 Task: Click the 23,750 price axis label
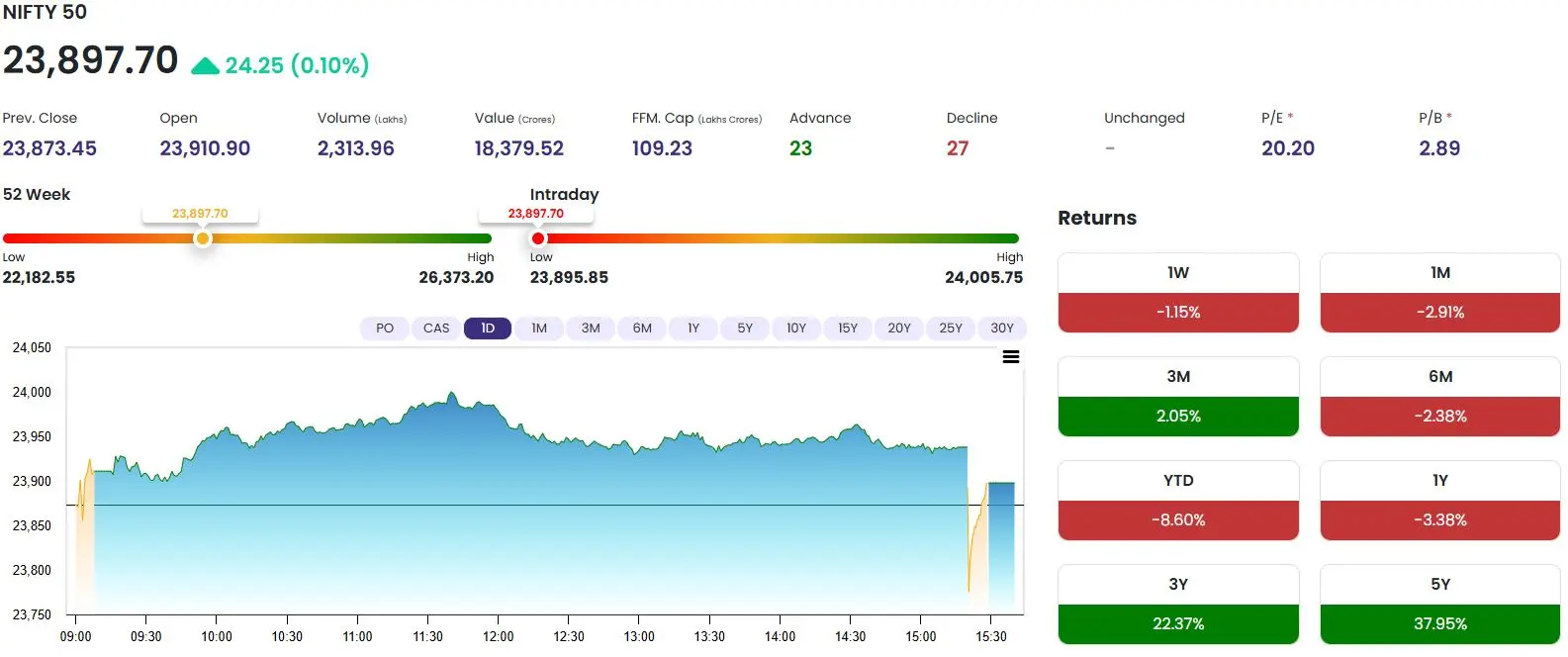click(32, 614)
